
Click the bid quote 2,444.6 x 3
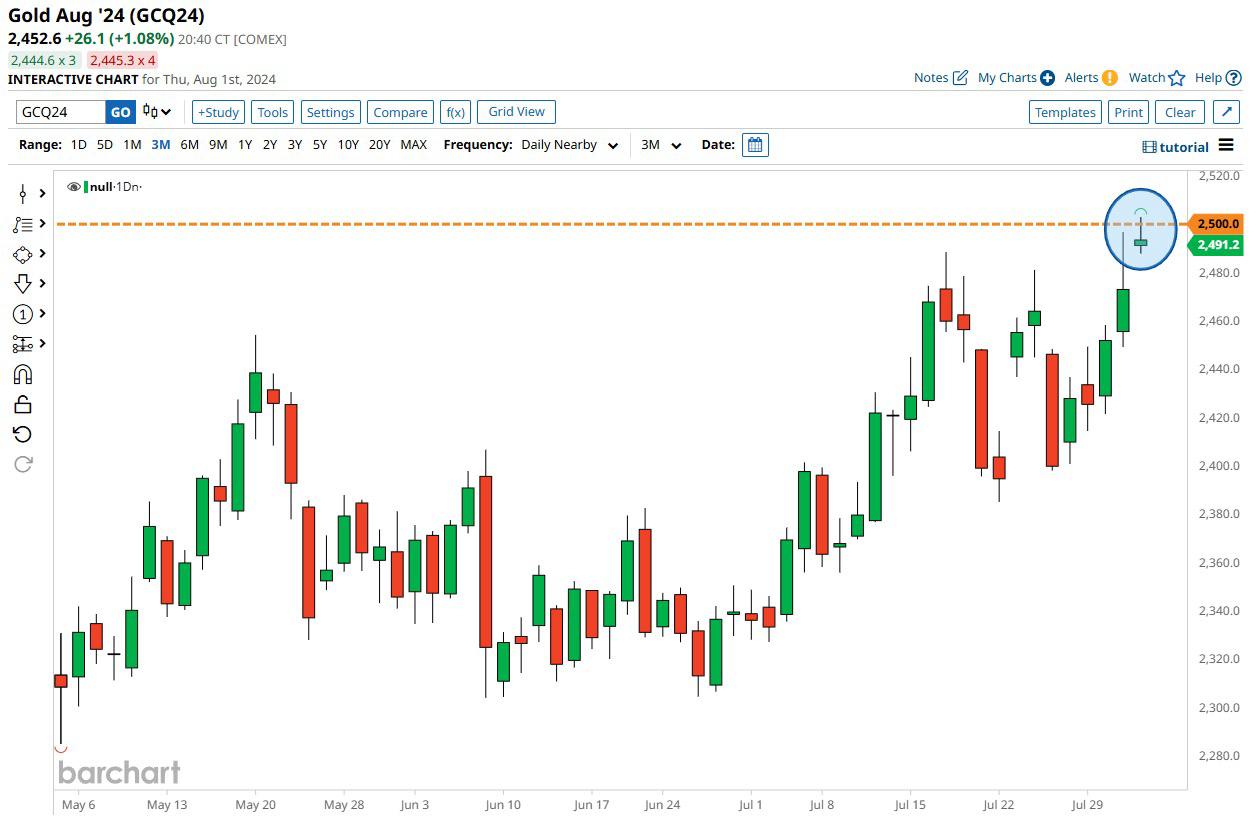click(43, 60)
